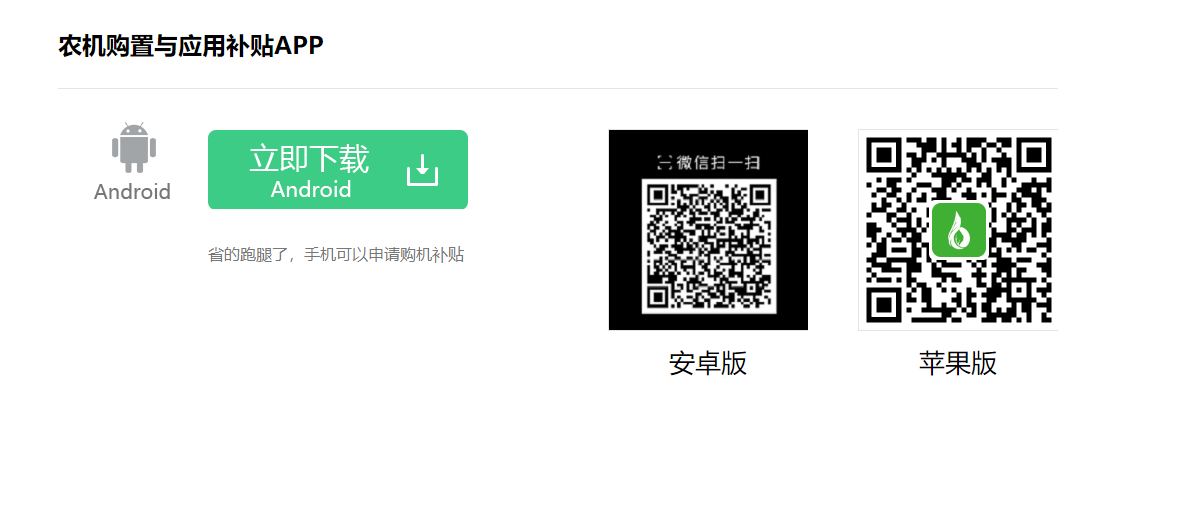The height and width of the screenshot is (513, 1187).
Task: Click the 微信扫一扫 caption text
Action: (x=718, y=162)
